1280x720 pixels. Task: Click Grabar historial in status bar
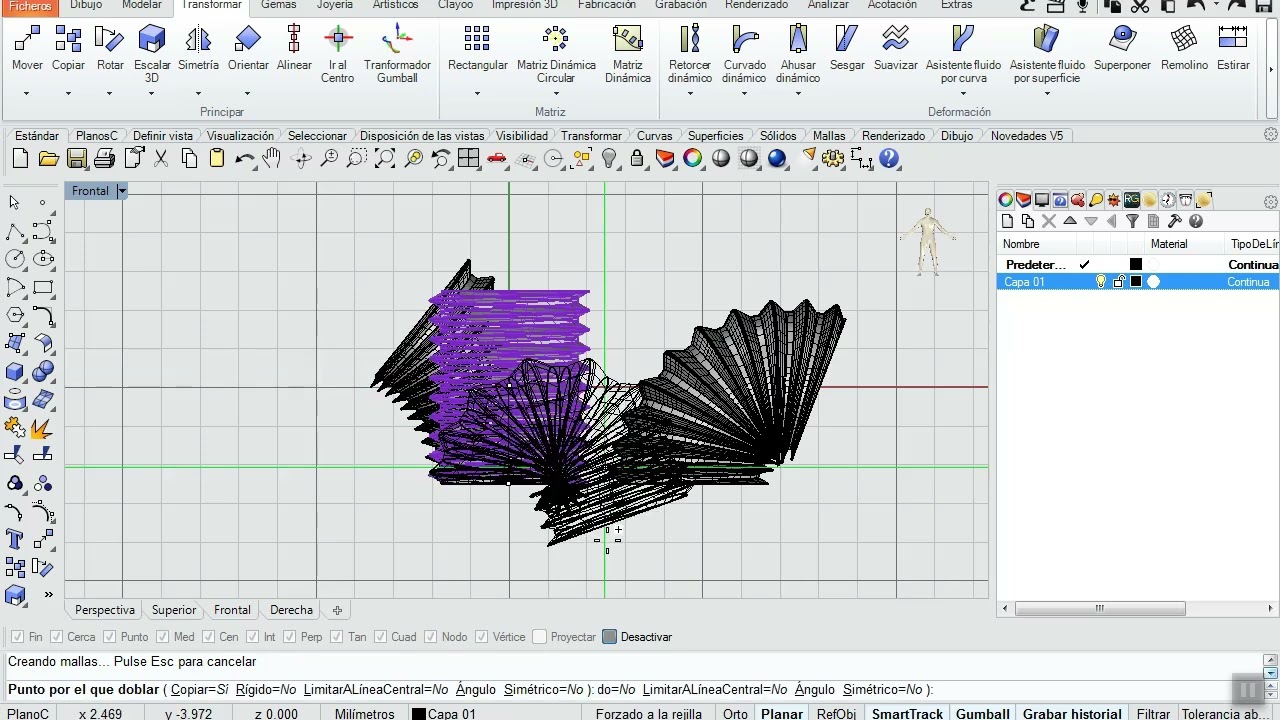point(1071,714)
